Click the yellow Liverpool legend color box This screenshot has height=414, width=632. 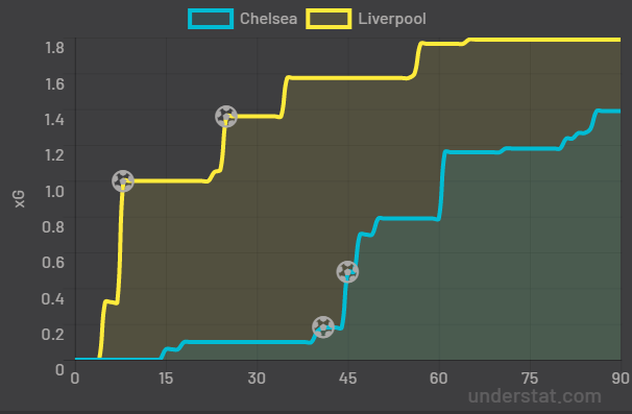[328, 18]
